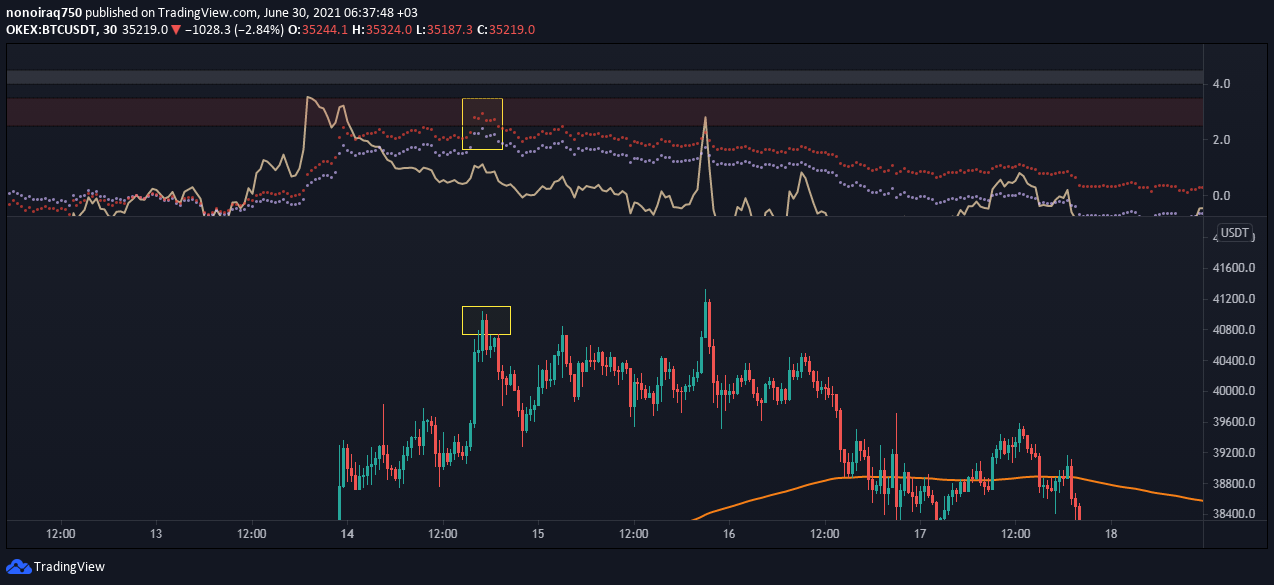This screenshot has height=585, width=1274.
Task: Click the date label 14 on time axis
Action: pos(347,534)
